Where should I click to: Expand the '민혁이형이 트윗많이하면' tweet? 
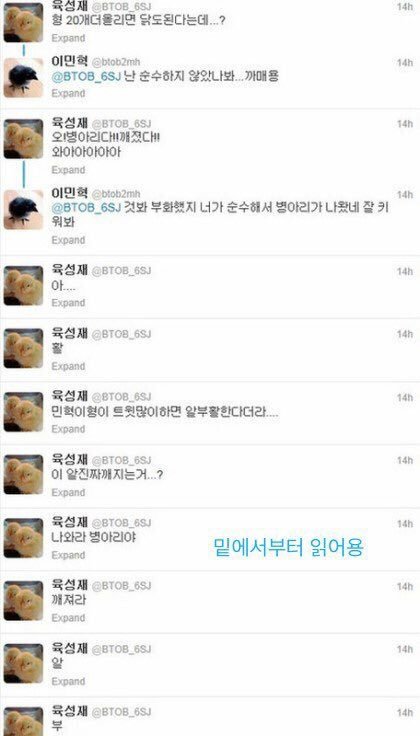[x=68, y=429]
